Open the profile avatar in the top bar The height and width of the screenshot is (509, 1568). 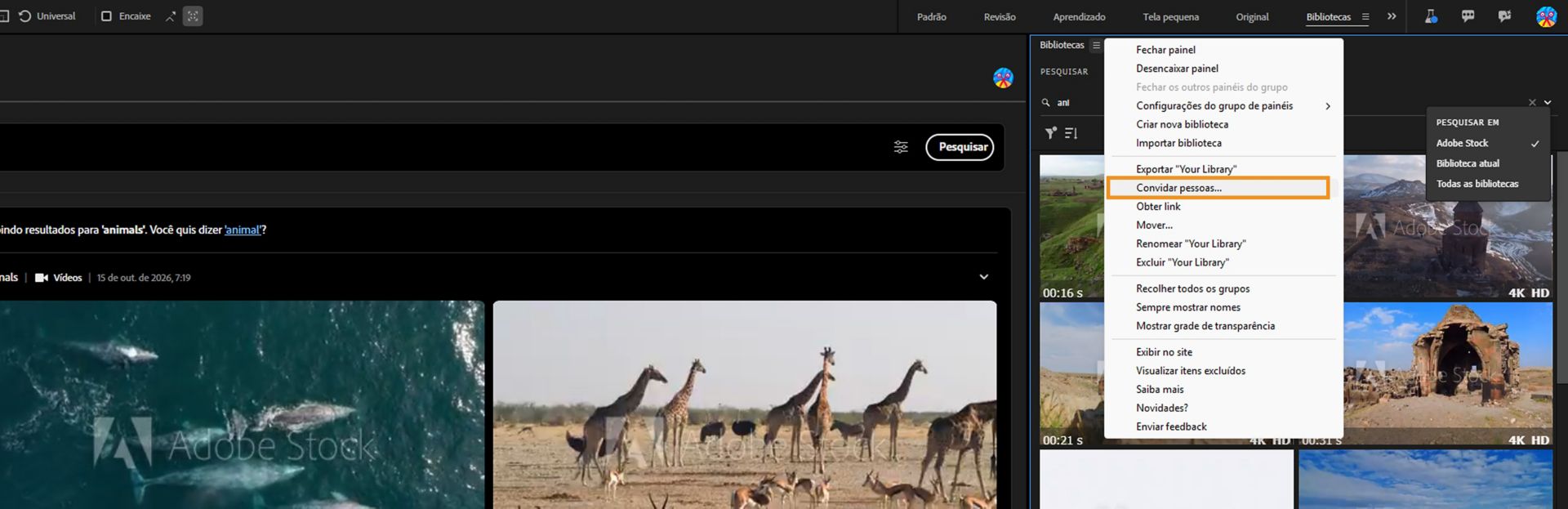pyautogui.click(x=1546, y=16)
